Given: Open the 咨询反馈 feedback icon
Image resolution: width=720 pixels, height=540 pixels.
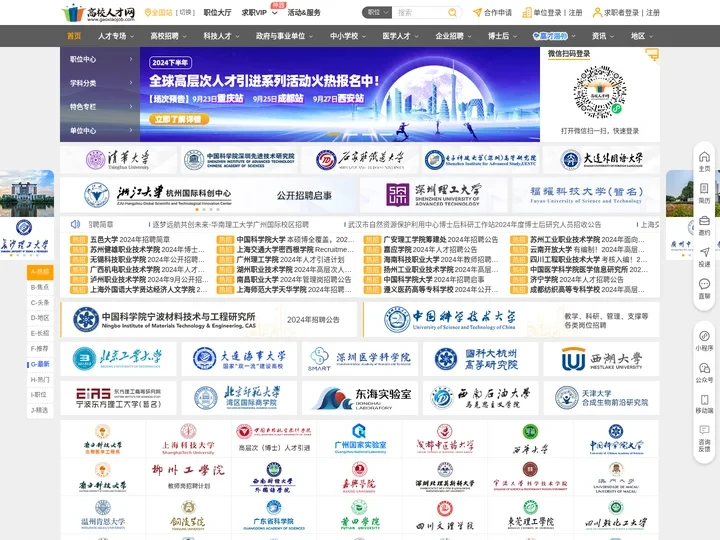Looking at the screenshot, I should (x=704, y=430).
